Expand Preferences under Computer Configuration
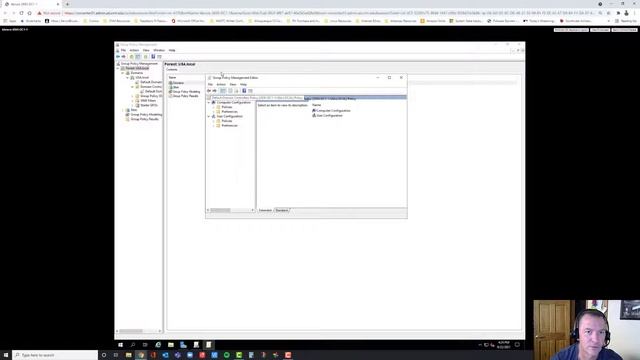 [x=214, y=112]
